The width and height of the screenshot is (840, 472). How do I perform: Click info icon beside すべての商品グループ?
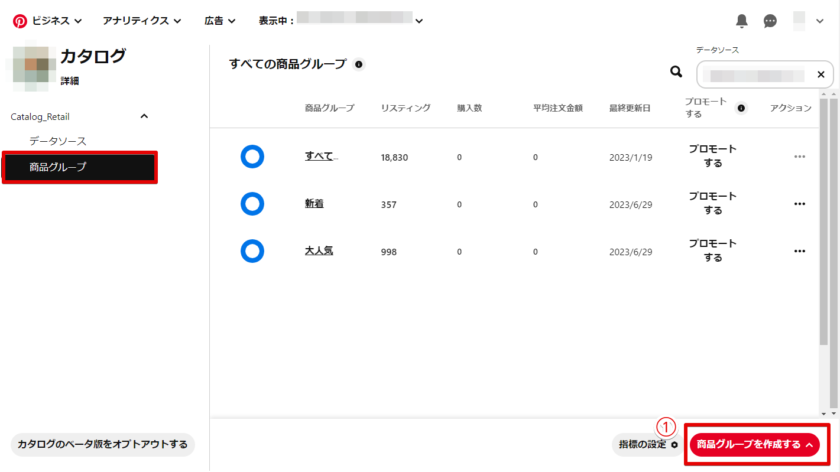[x=359, y=64]
